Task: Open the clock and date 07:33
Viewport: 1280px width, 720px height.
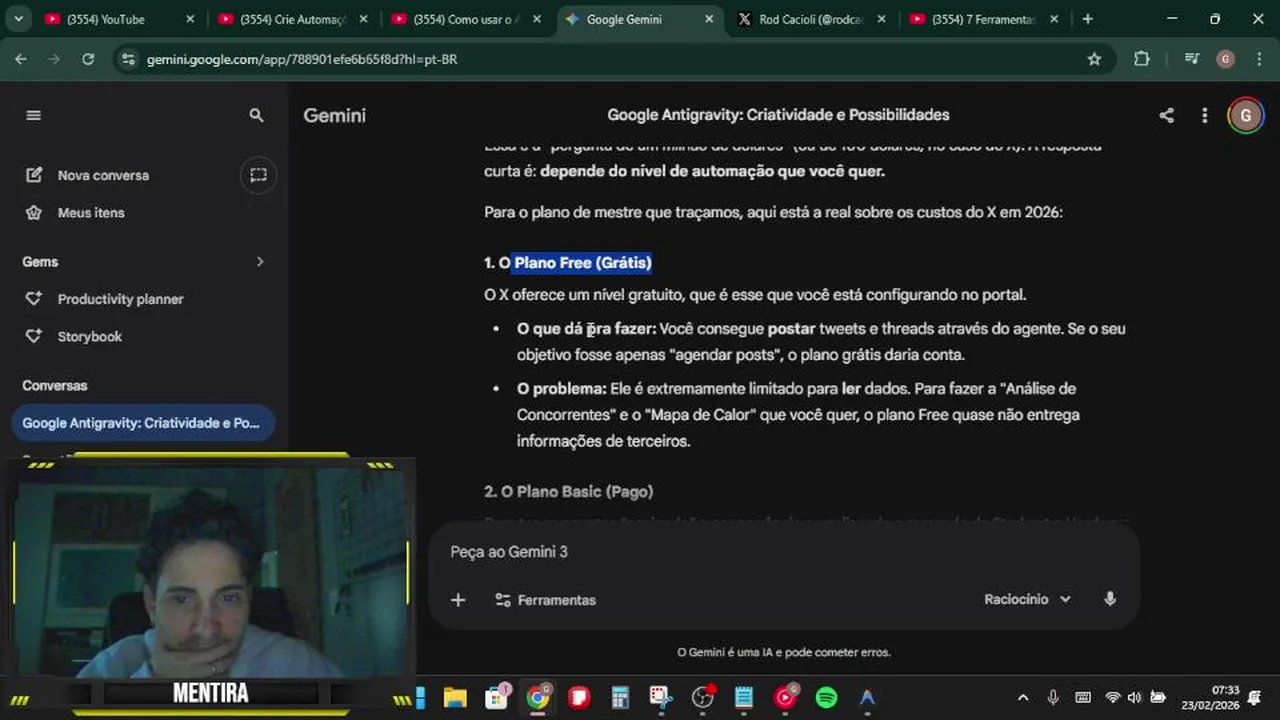Action: (1210, 697)
